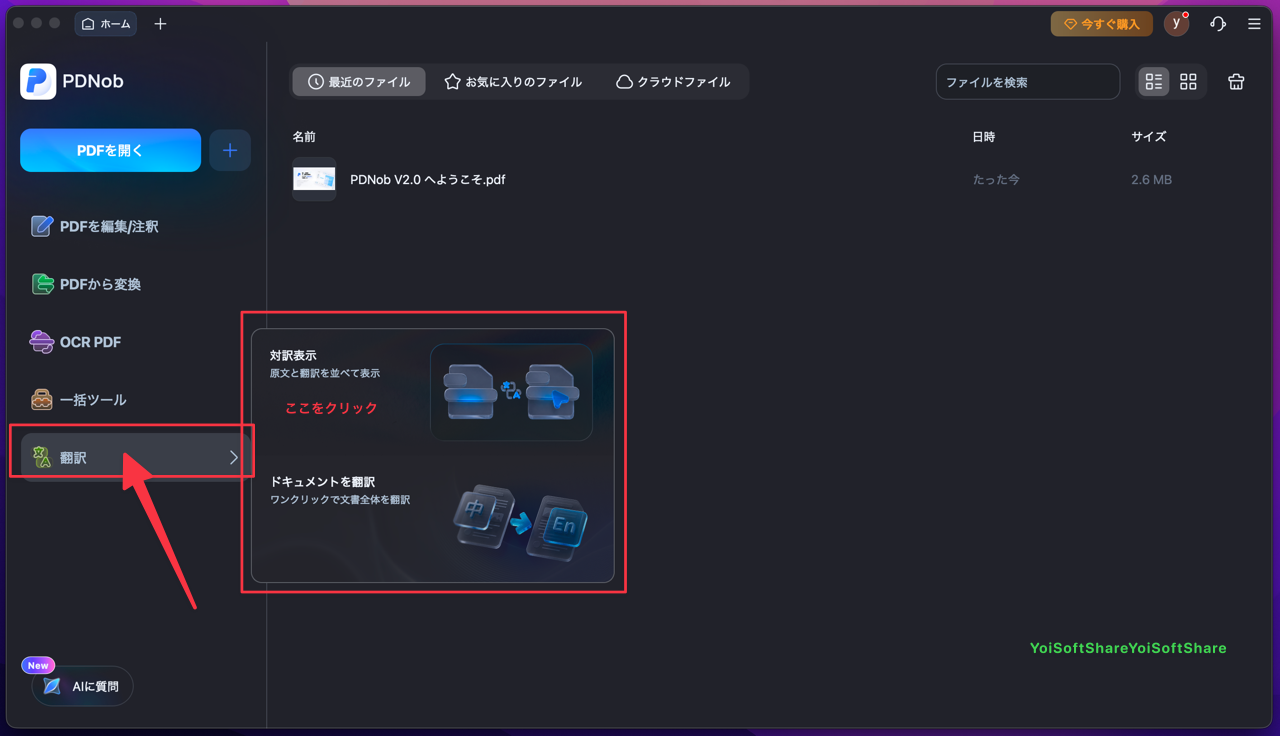Open PDNob V2.0 へようこそ.pdf file name
Viewport: 1280px width, 736px height.
point(428,180)
